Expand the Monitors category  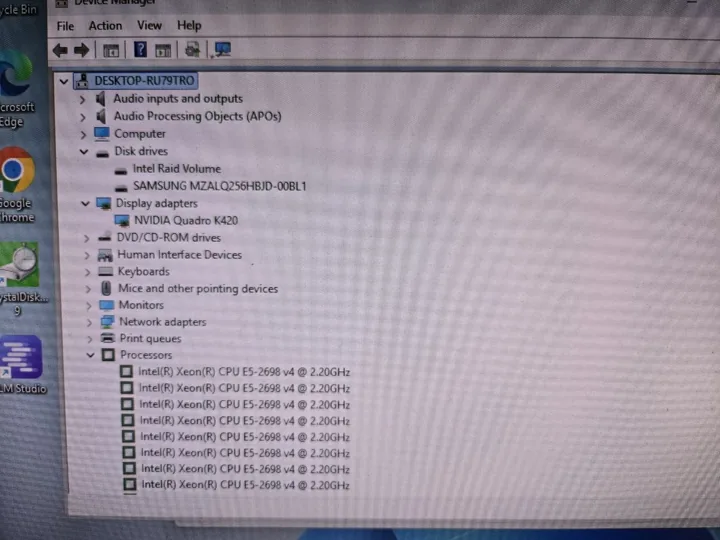(89, 306)
